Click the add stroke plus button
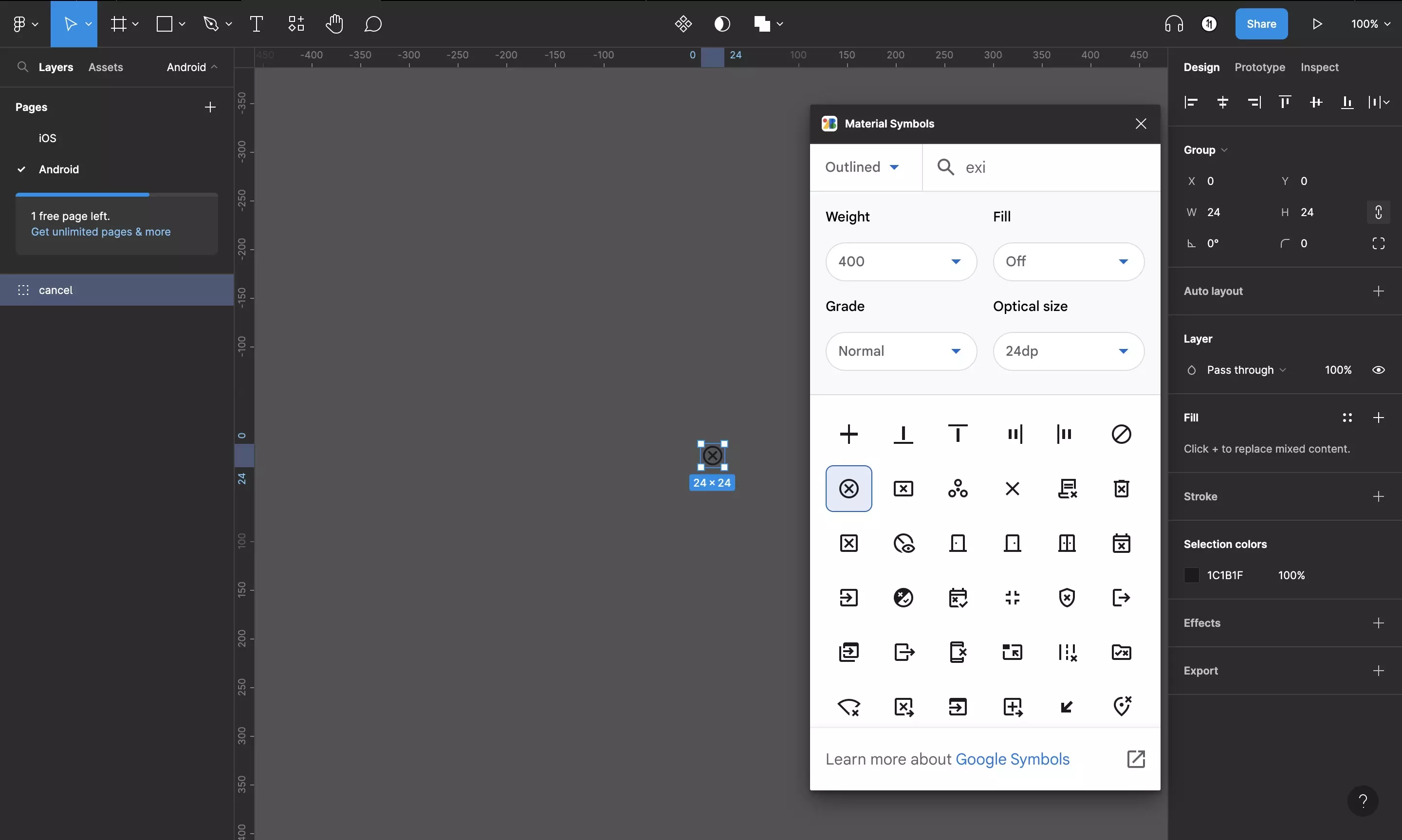Image resolution: width=1402 pixels, height=840 pixels. pos(1378,496)
